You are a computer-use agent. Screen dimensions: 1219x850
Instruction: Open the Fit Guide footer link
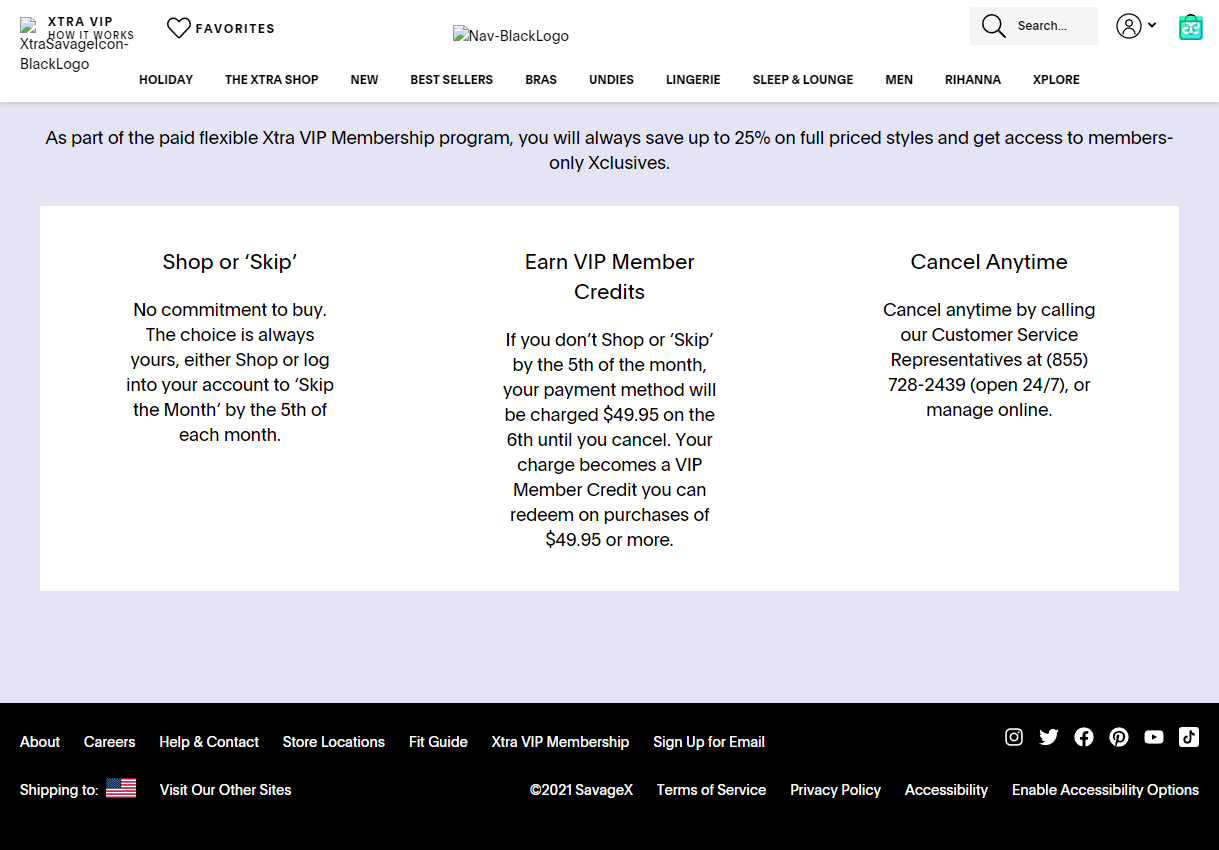pos(438,742)
